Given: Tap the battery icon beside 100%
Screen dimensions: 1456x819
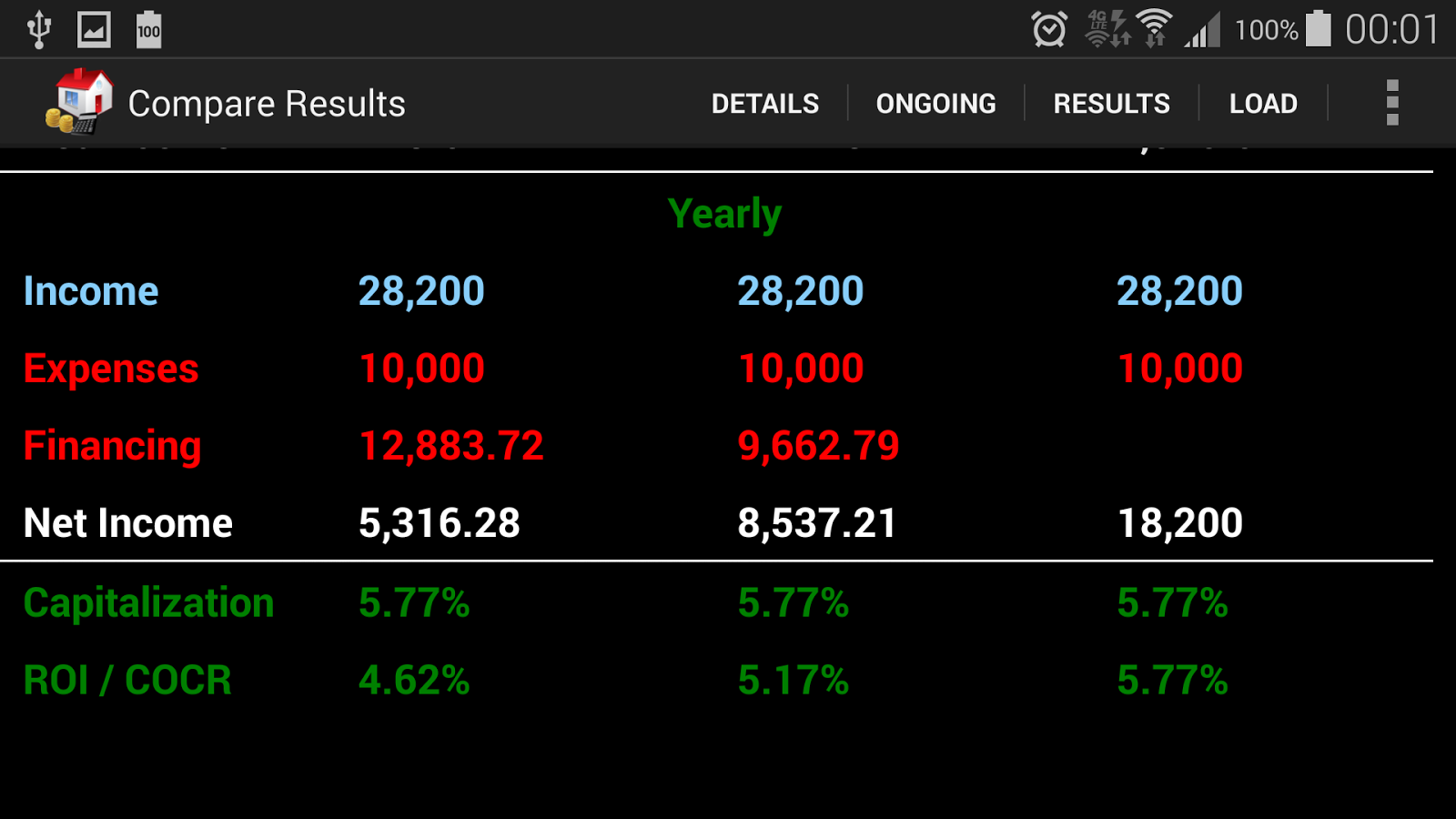Looking at the screenshot, I should click(x=1318, y=29).
